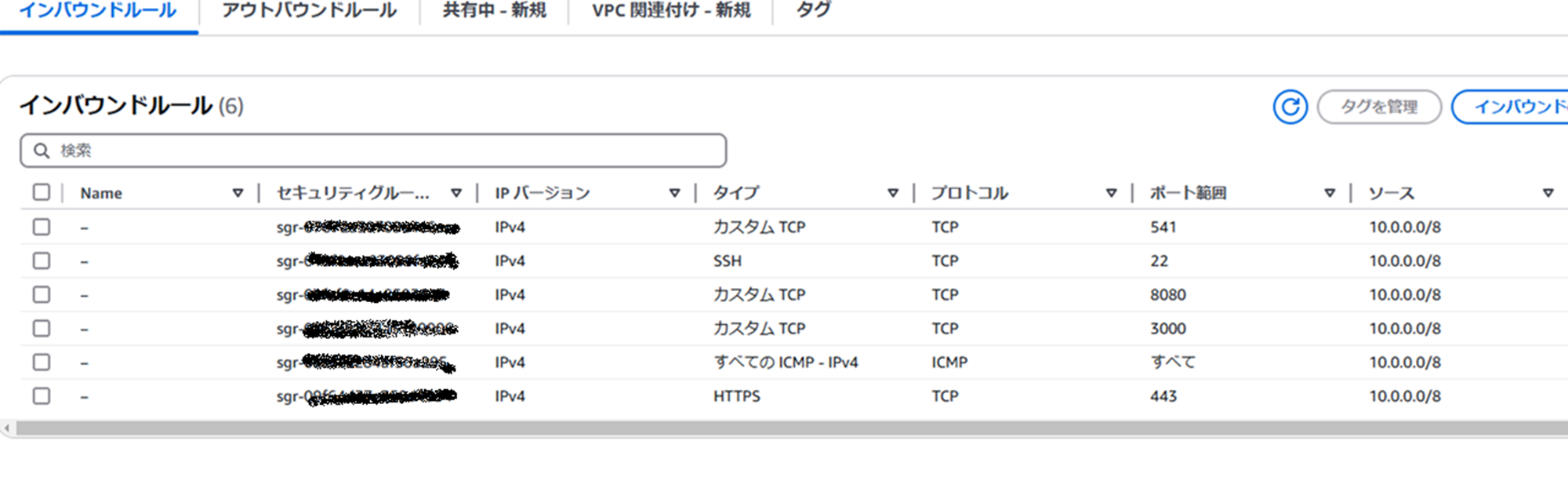This screenshot has height=481, width=1568.
Task: Open the 共有中 - 新規 tab
Action: [x=494, y=11]
